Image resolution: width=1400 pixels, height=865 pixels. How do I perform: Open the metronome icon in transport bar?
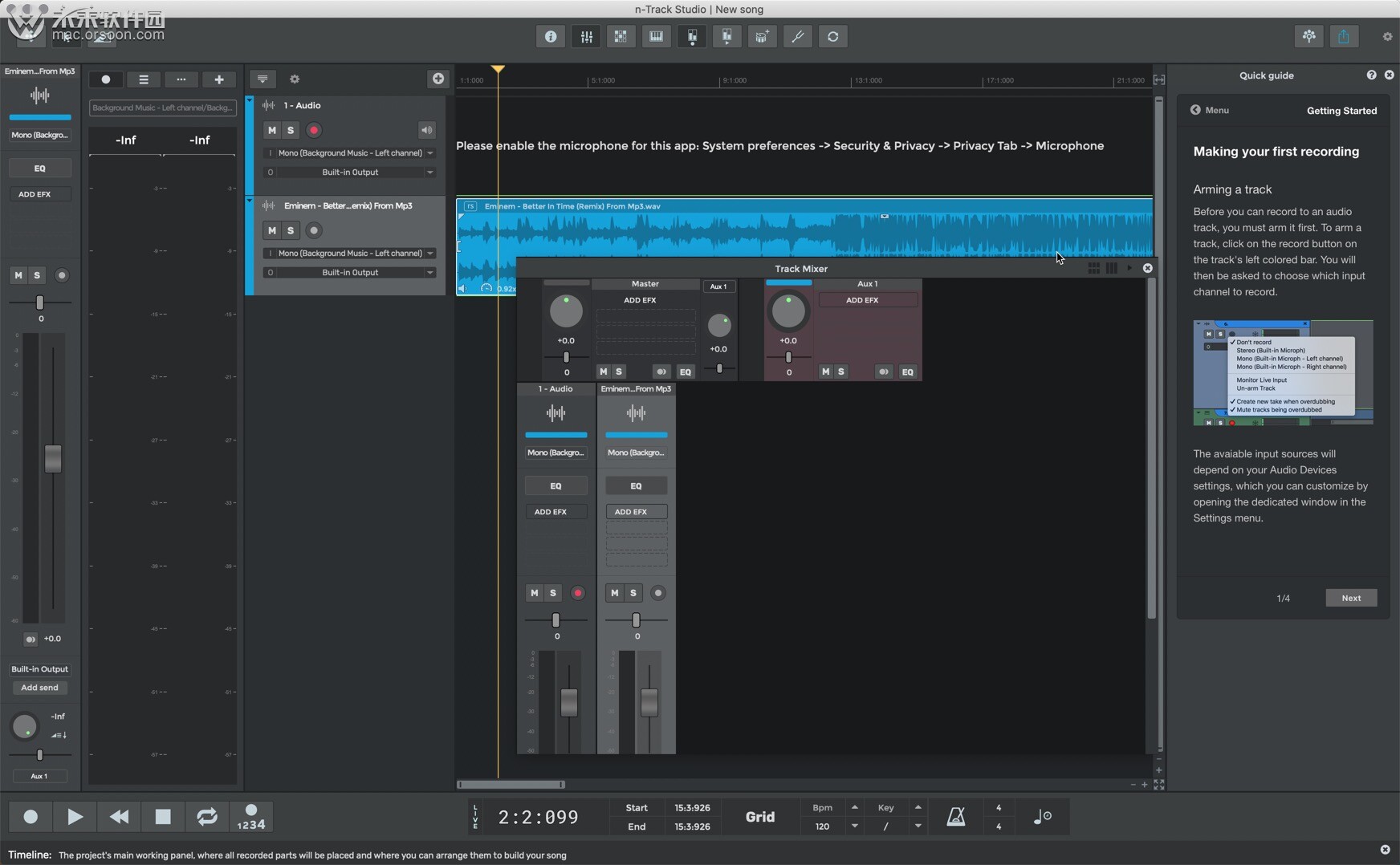(956, 817)
